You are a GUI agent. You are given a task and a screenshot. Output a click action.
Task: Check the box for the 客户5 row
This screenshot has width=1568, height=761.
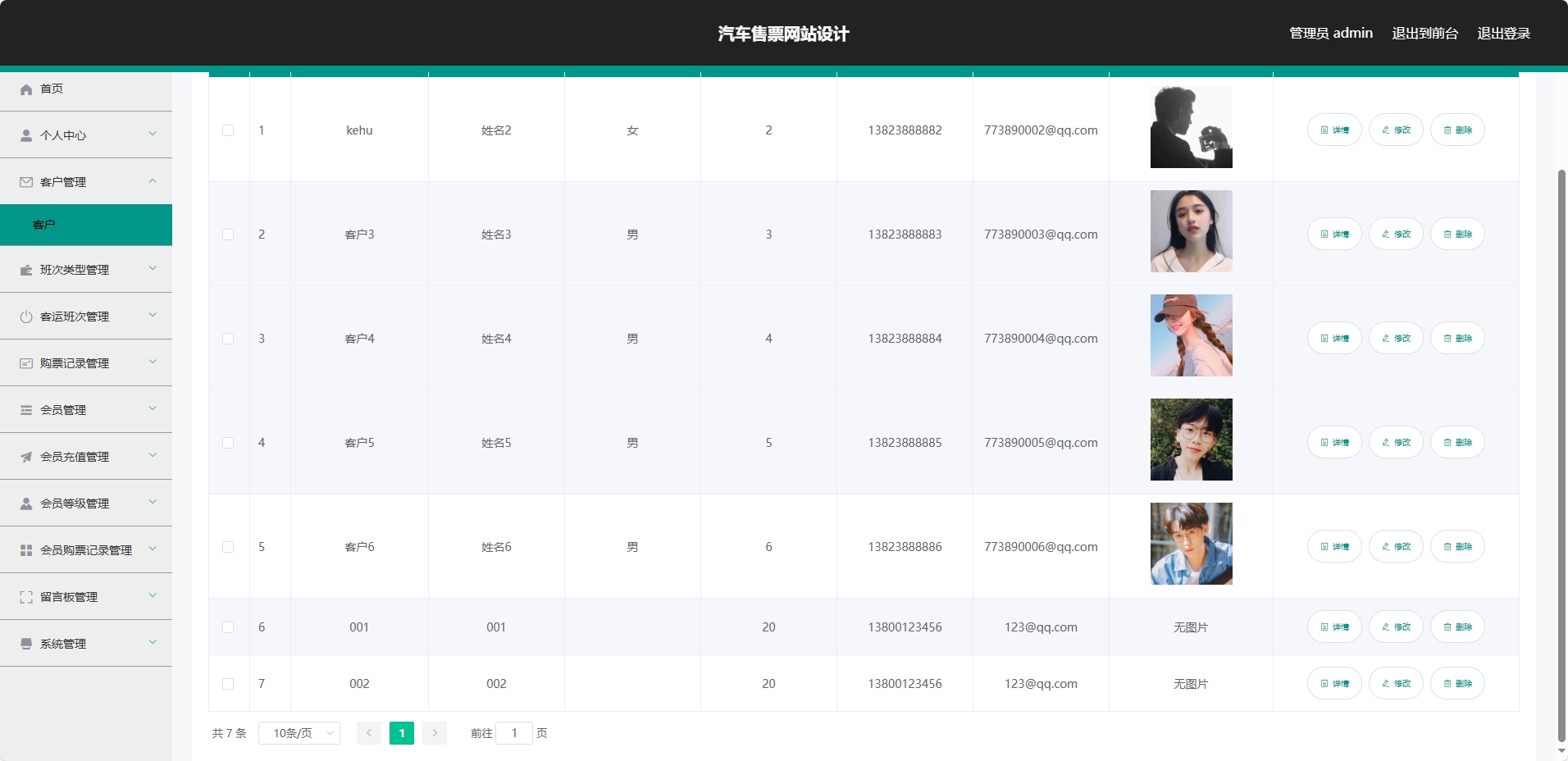point(228,443)
